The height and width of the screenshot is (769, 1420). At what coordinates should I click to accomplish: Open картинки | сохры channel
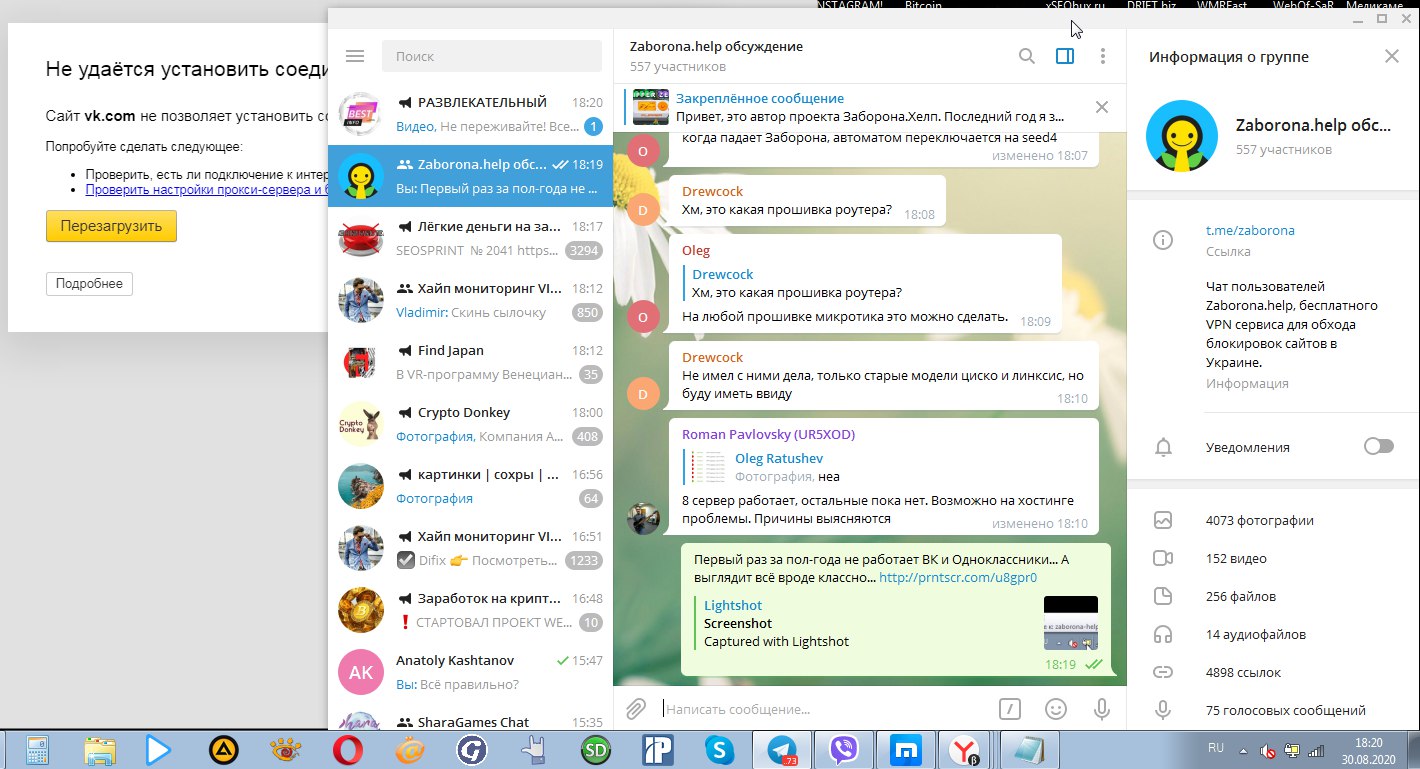tap(470, 486)
